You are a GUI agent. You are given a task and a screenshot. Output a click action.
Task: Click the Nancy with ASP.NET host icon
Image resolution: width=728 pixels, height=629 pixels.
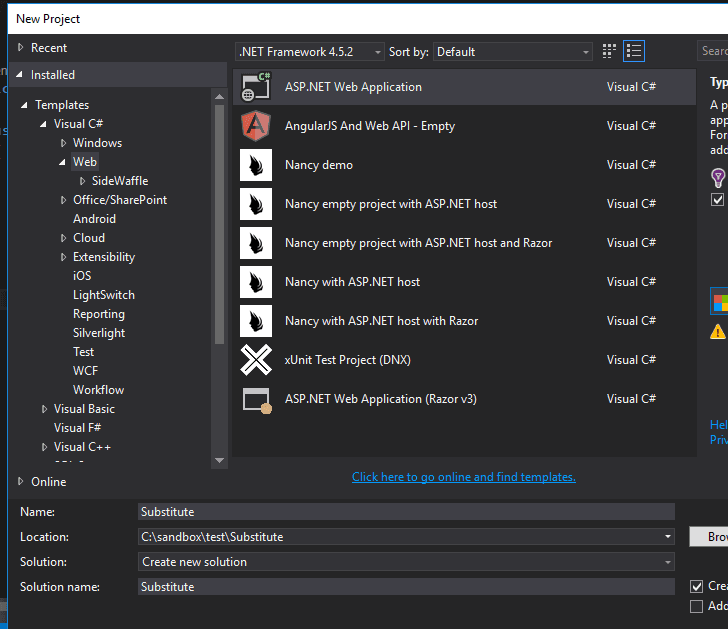click(x=256, y=282)
